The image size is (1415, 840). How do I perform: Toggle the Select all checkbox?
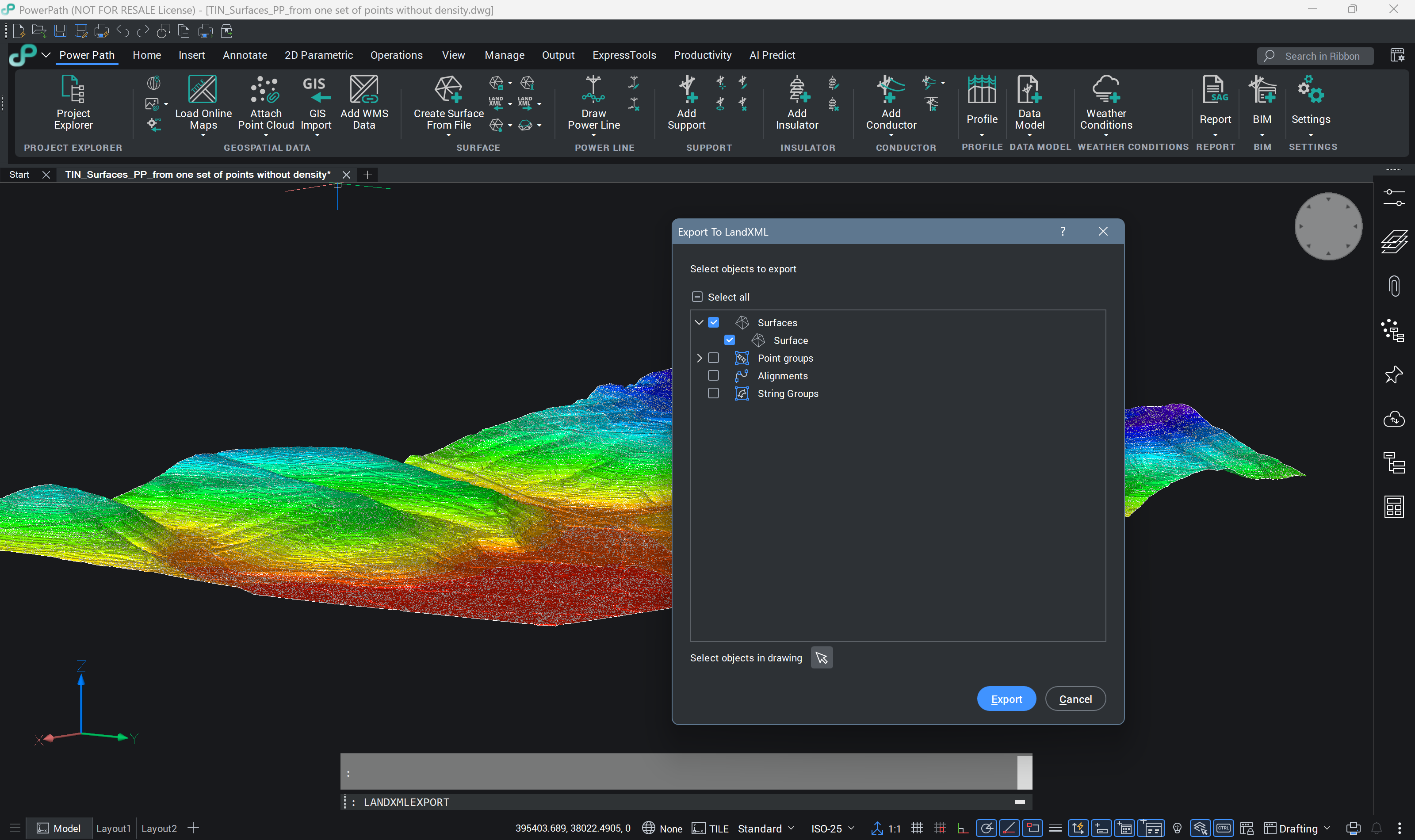coord(697,297)
